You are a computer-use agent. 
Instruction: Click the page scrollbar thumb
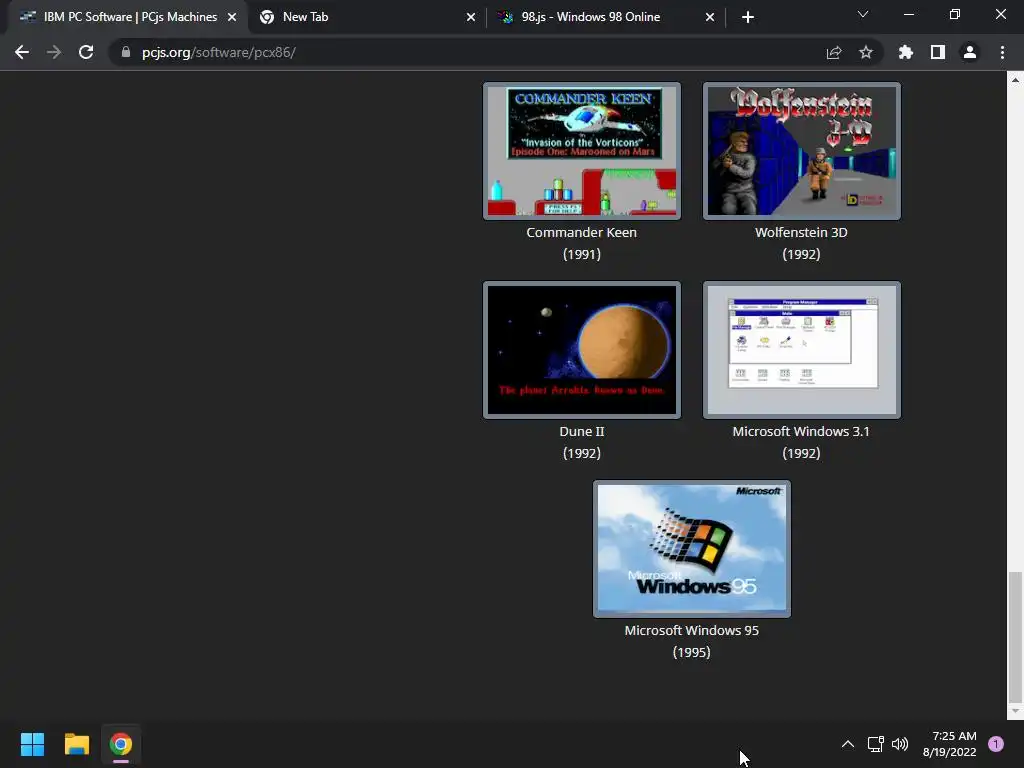point(1015,636)
